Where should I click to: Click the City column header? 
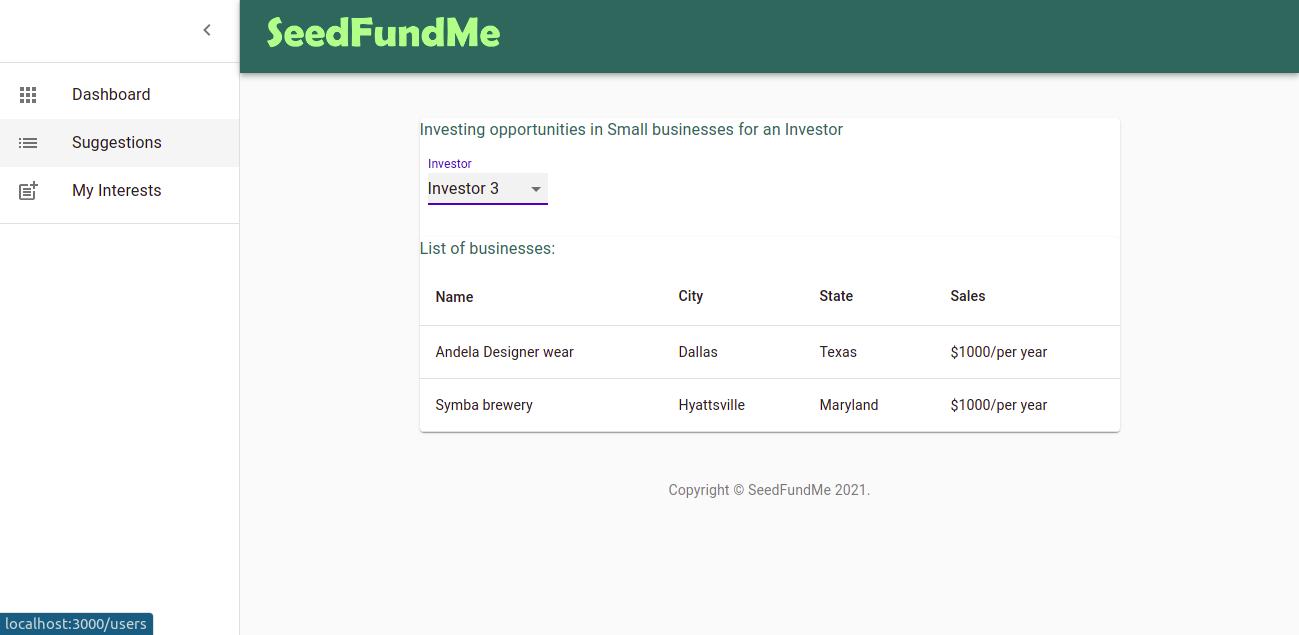pos(690,296)
